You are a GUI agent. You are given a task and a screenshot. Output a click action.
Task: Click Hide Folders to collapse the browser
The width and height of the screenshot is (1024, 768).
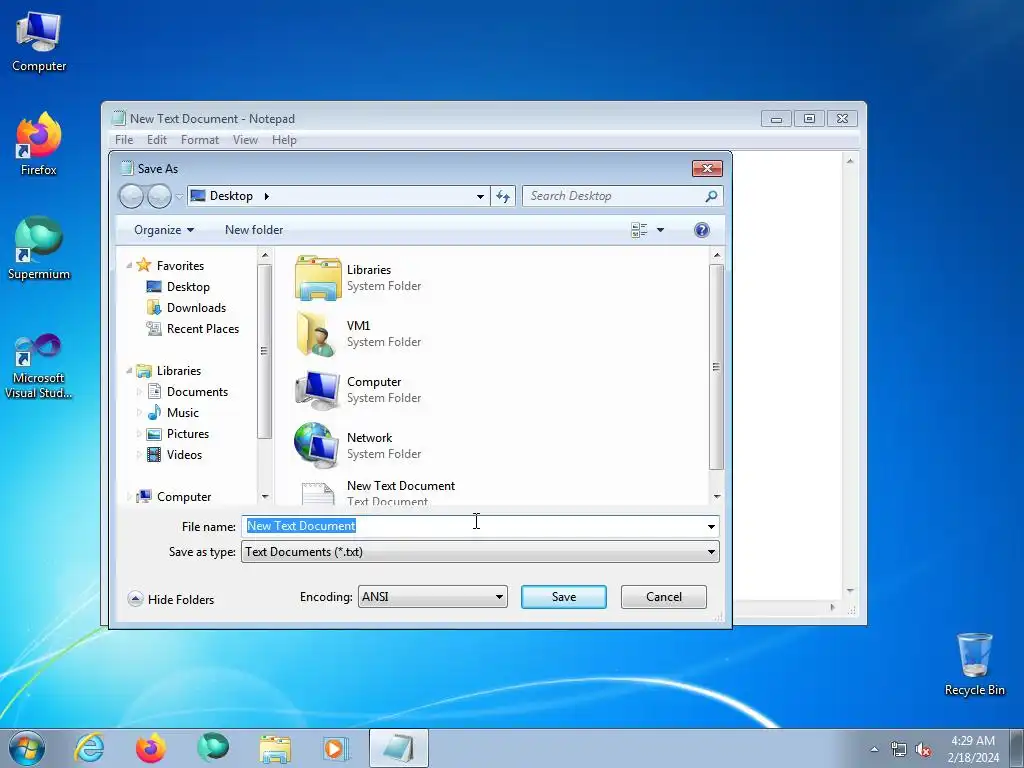pyautogui.click(x=171, y=600)
